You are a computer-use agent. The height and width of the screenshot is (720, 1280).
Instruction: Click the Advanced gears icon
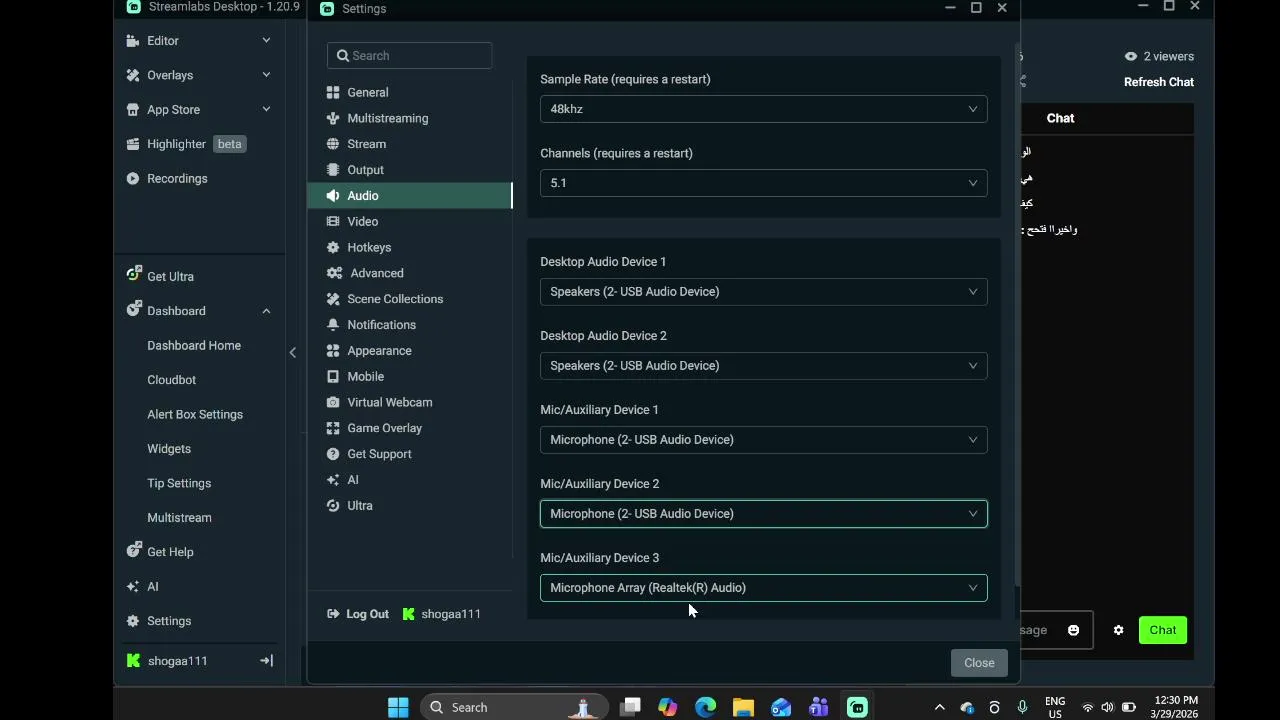pyautogui.click(x=334, y=273)
